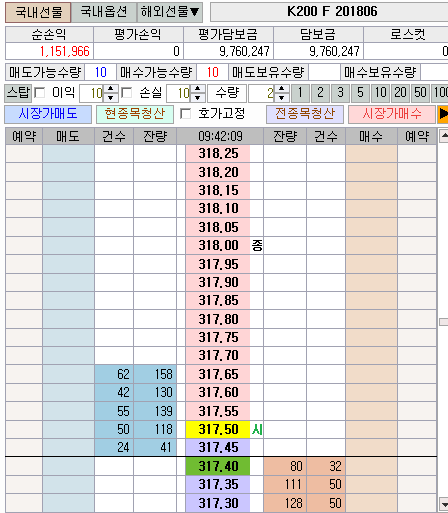The height and width of the screenshot is (513, 448).
Task: Click the 시장가매도 button
Action: [x=48, y=114]
